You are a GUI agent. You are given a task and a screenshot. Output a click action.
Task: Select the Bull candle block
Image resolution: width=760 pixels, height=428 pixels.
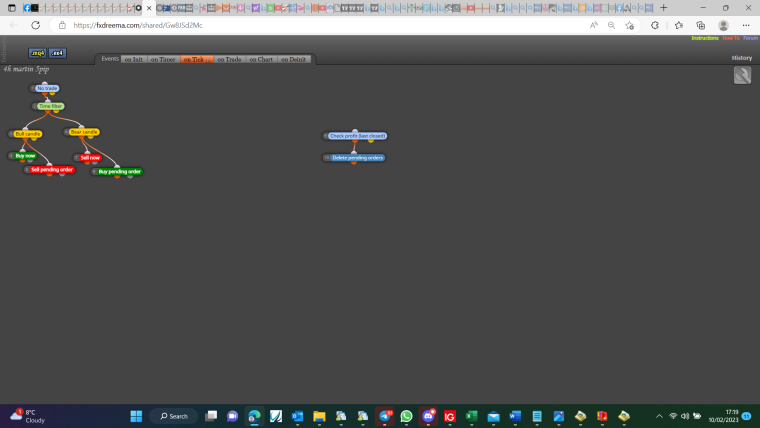(x=28, y=134)
